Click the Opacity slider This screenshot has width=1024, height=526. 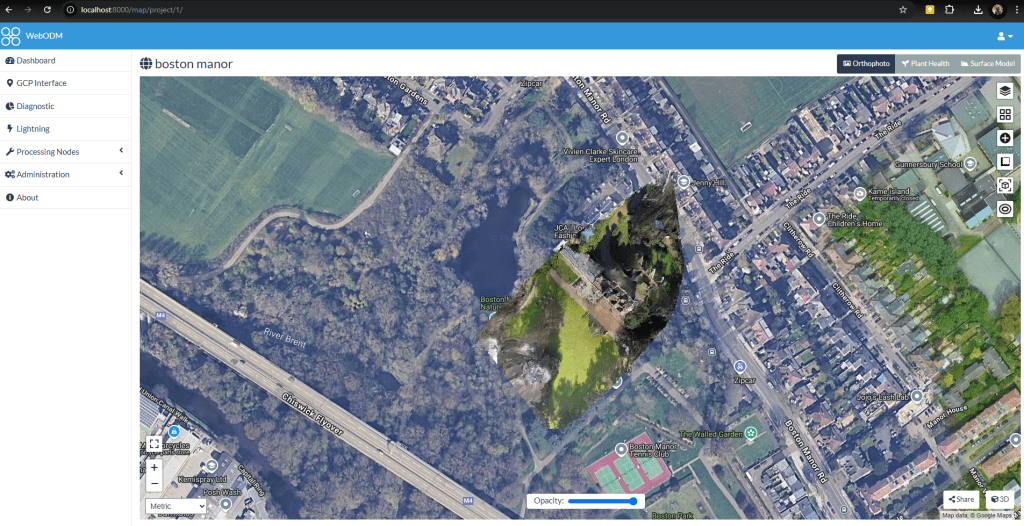click(602, 501)
